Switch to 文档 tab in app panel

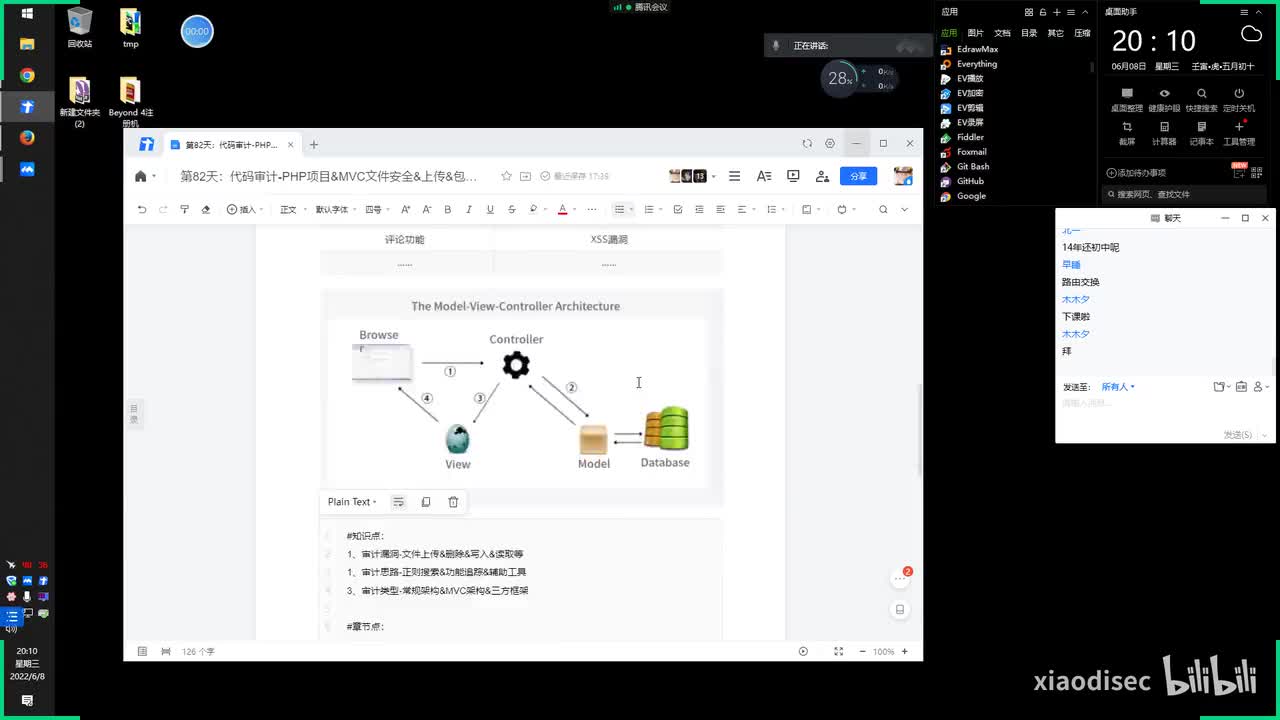tap(1002, 33)
